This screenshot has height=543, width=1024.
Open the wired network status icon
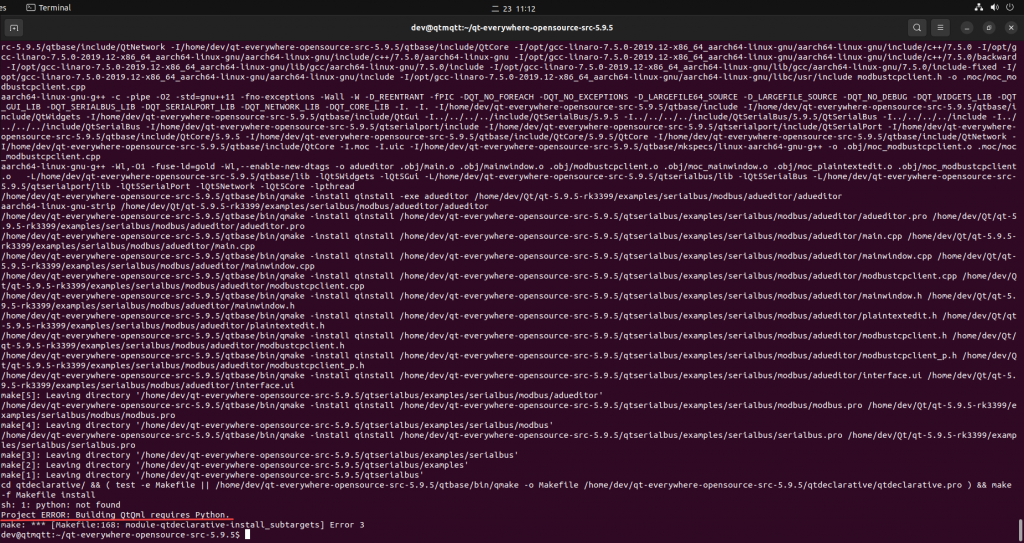tap(978, 8)
